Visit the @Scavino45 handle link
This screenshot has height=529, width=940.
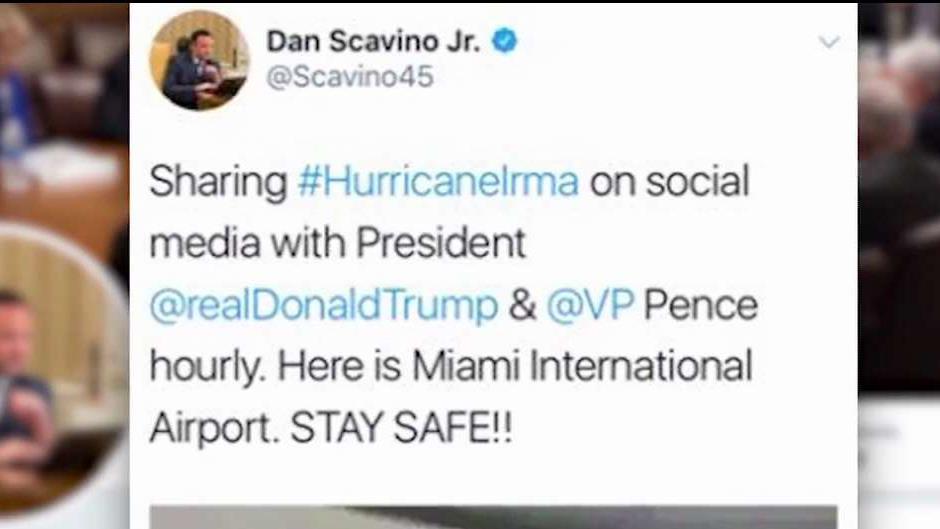[x=350, y=77]
